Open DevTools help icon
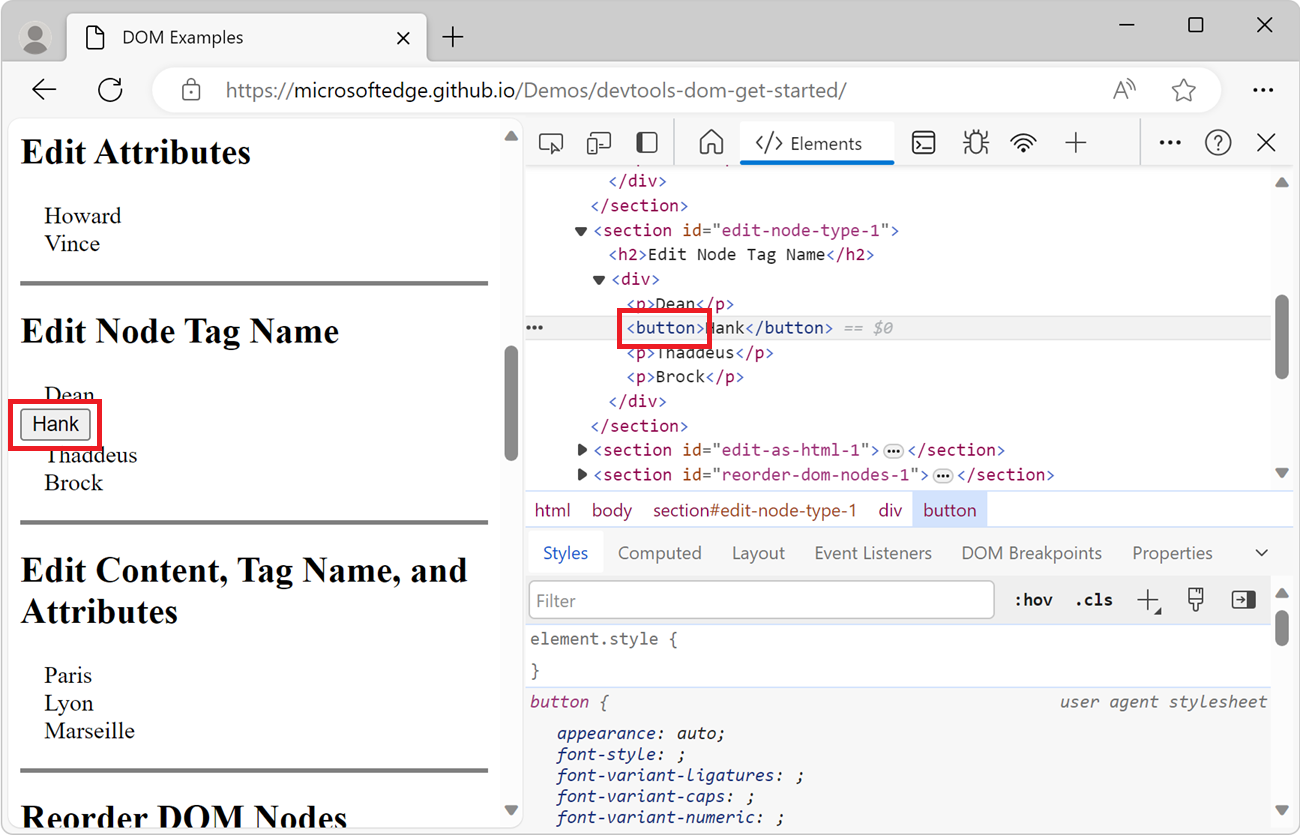Image resolution: width=1300 pixels, height=835 pixels. point(1217,142)
